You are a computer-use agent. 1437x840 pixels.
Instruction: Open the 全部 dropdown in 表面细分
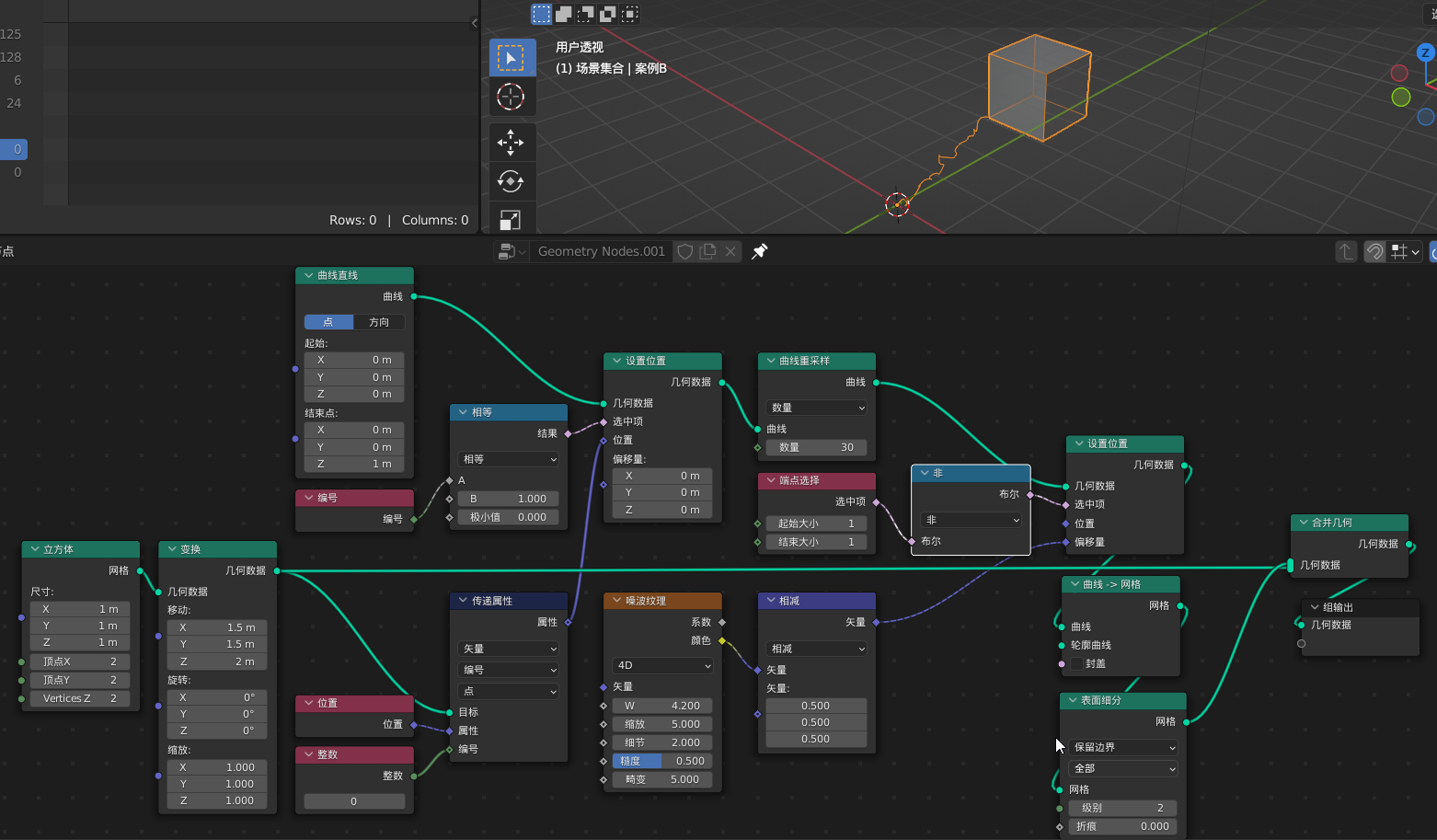(1122, 768)
